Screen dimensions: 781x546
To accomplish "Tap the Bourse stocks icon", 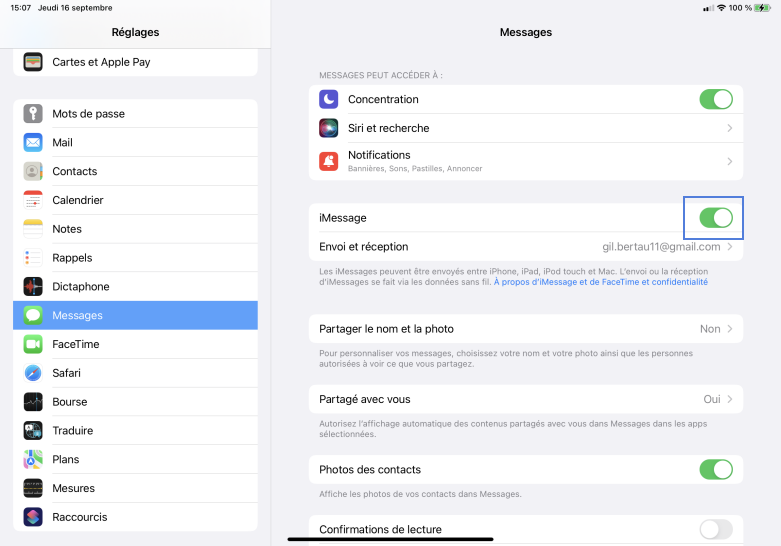I will 33,402.
